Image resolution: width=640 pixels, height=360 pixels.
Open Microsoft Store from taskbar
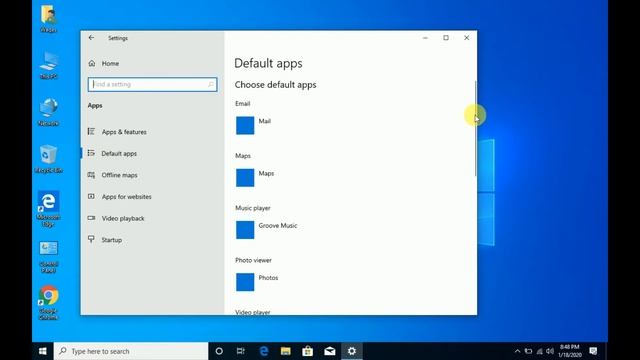click(x=308, y=351)
